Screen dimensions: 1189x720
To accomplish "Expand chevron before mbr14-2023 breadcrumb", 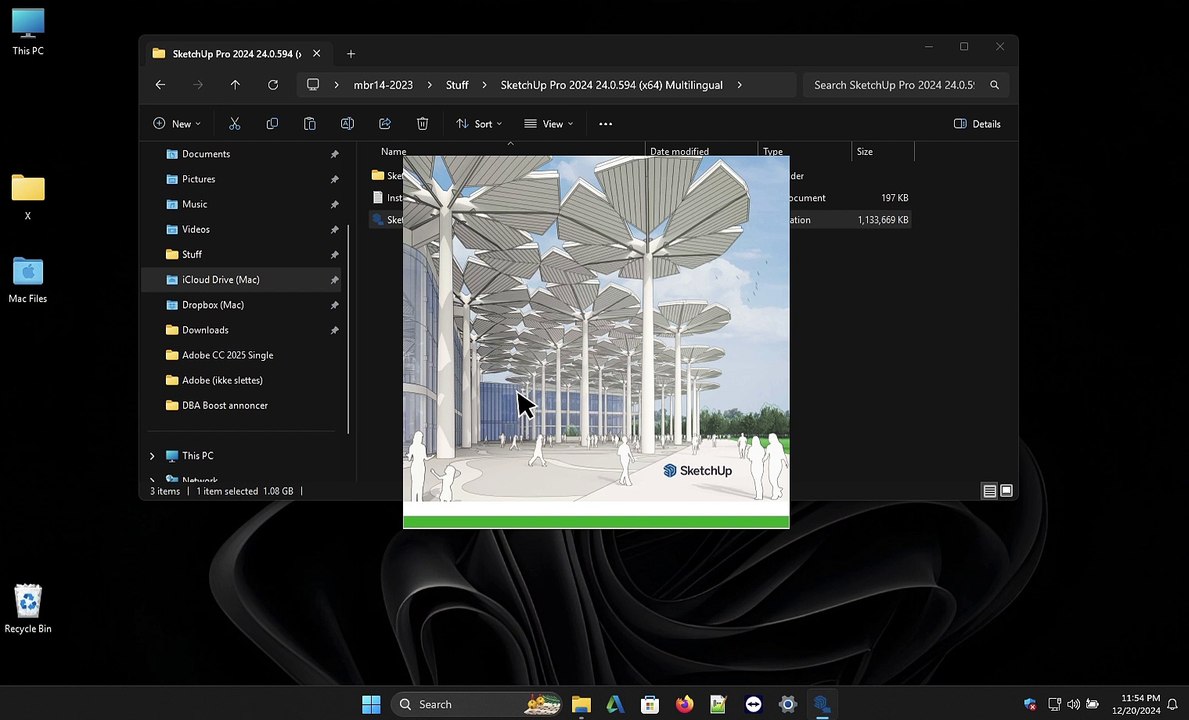I will 336,85.
